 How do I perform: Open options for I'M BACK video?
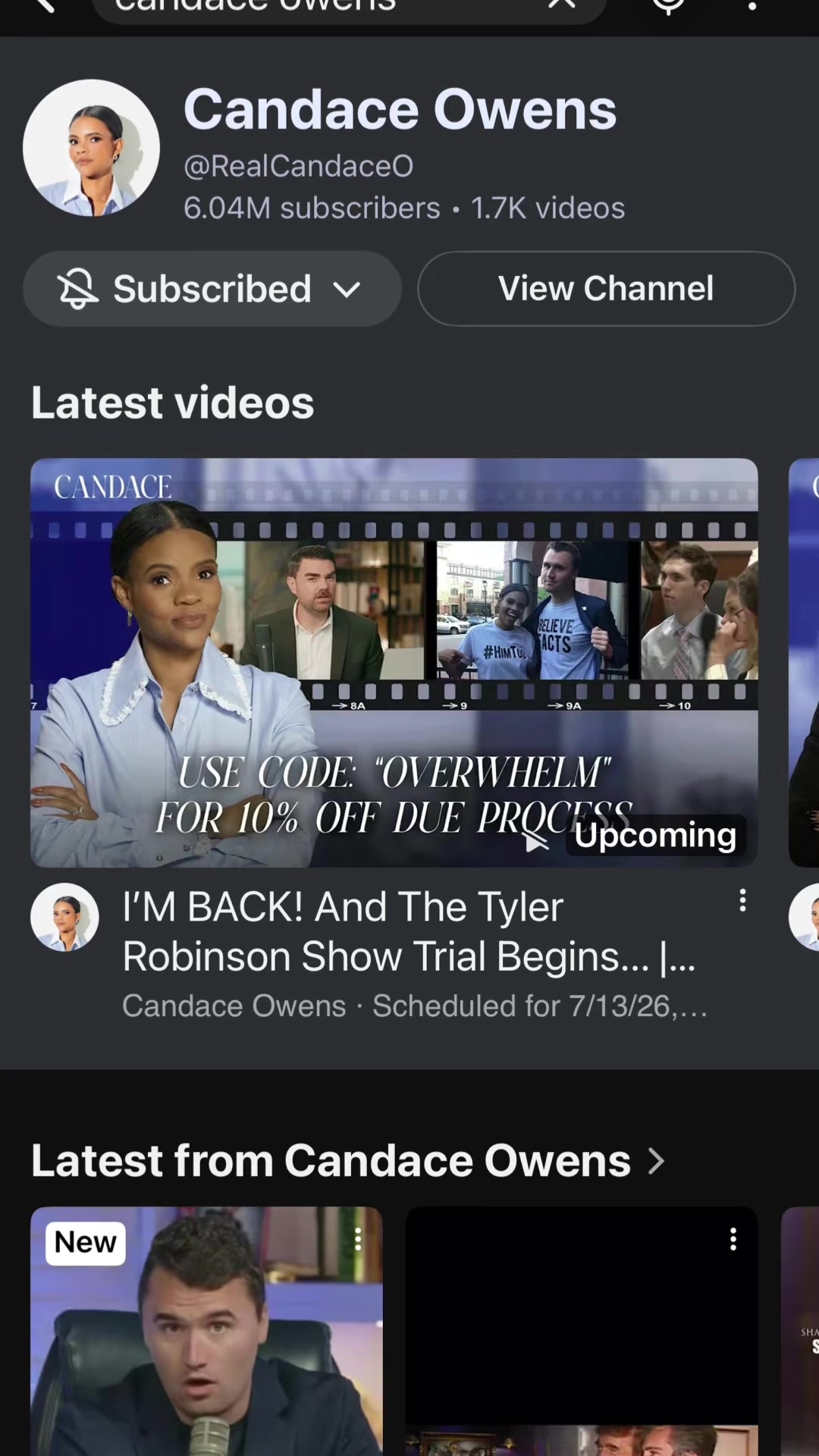[x=742, y=900]
